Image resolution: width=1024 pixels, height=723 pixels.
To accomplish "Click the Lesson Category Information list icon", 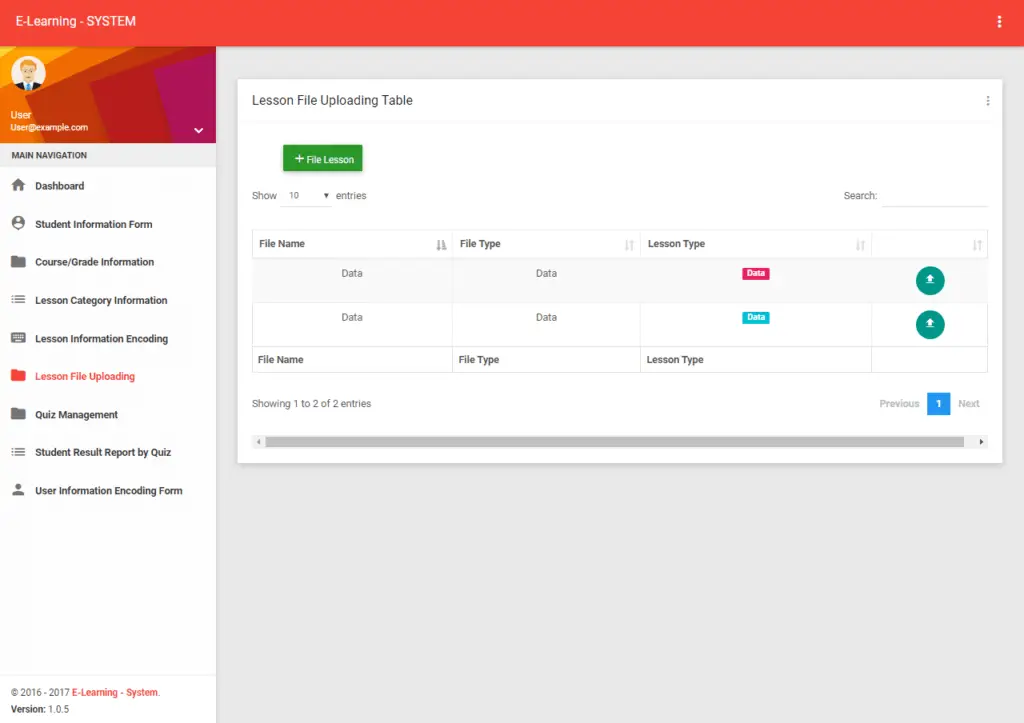I will pyautogui.click(x=18, y=300).
